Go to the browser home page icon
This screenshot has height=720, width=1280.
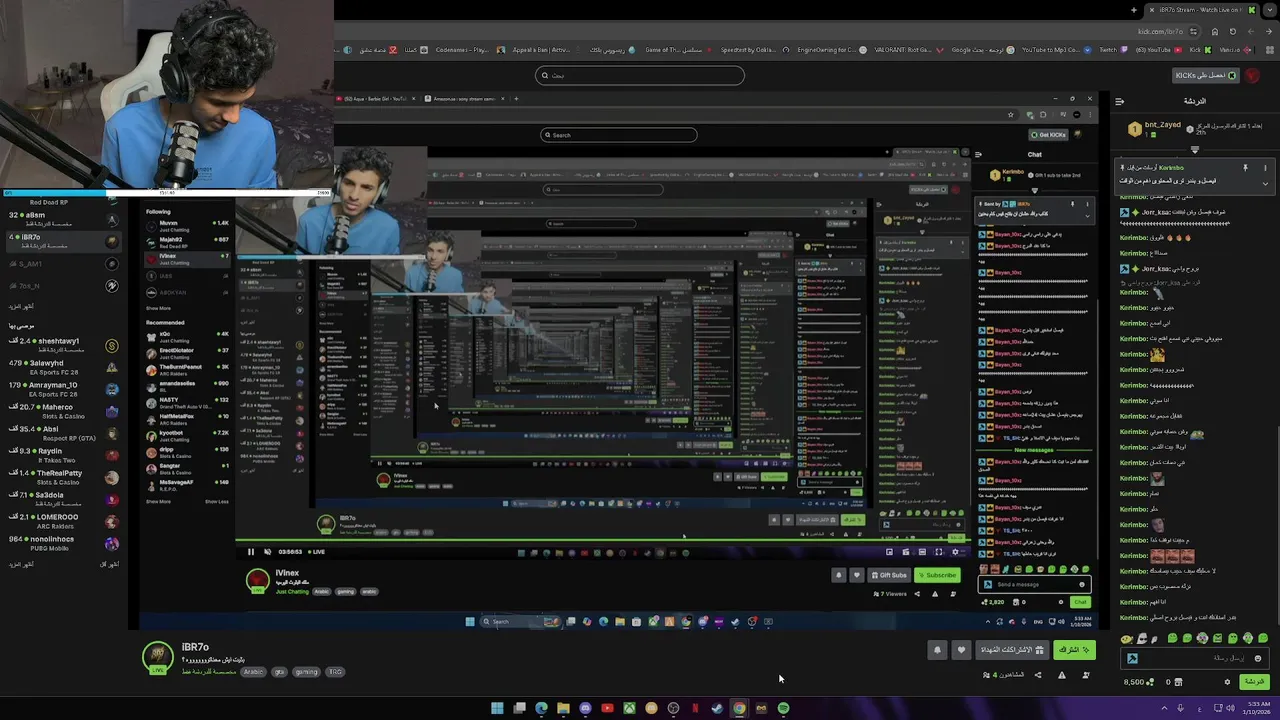1215,31
